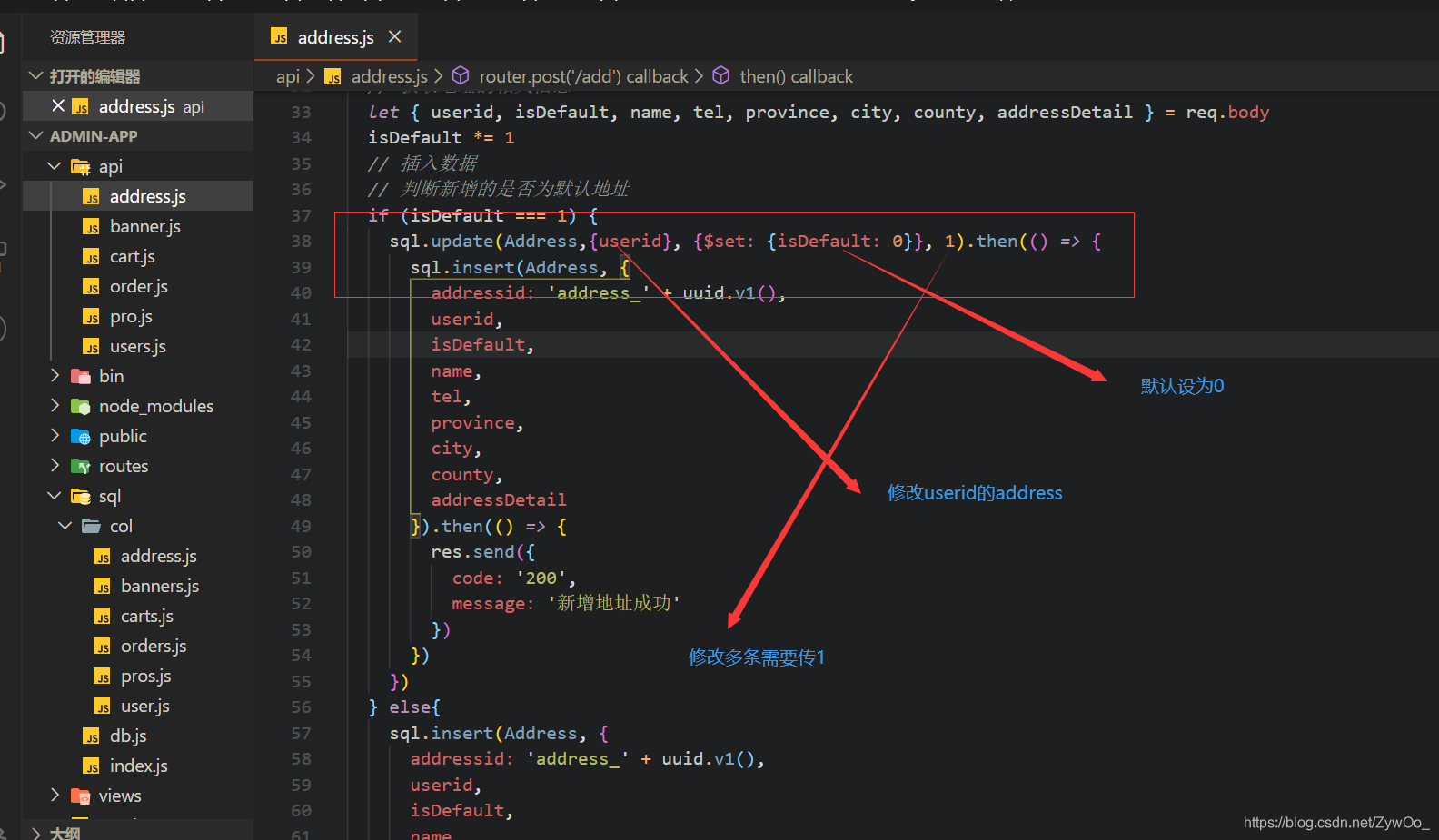Image resolution: width=1439 pixels, height=840 pixels.
Task: Expand the public folder chevron
Action: point(55,436)
